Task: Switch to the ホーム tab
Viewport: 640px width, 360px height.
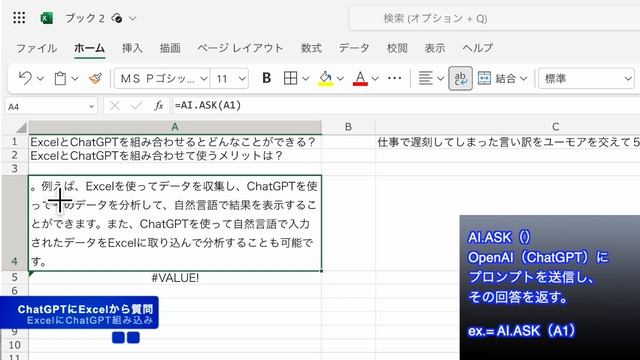Action: point(89,48)
